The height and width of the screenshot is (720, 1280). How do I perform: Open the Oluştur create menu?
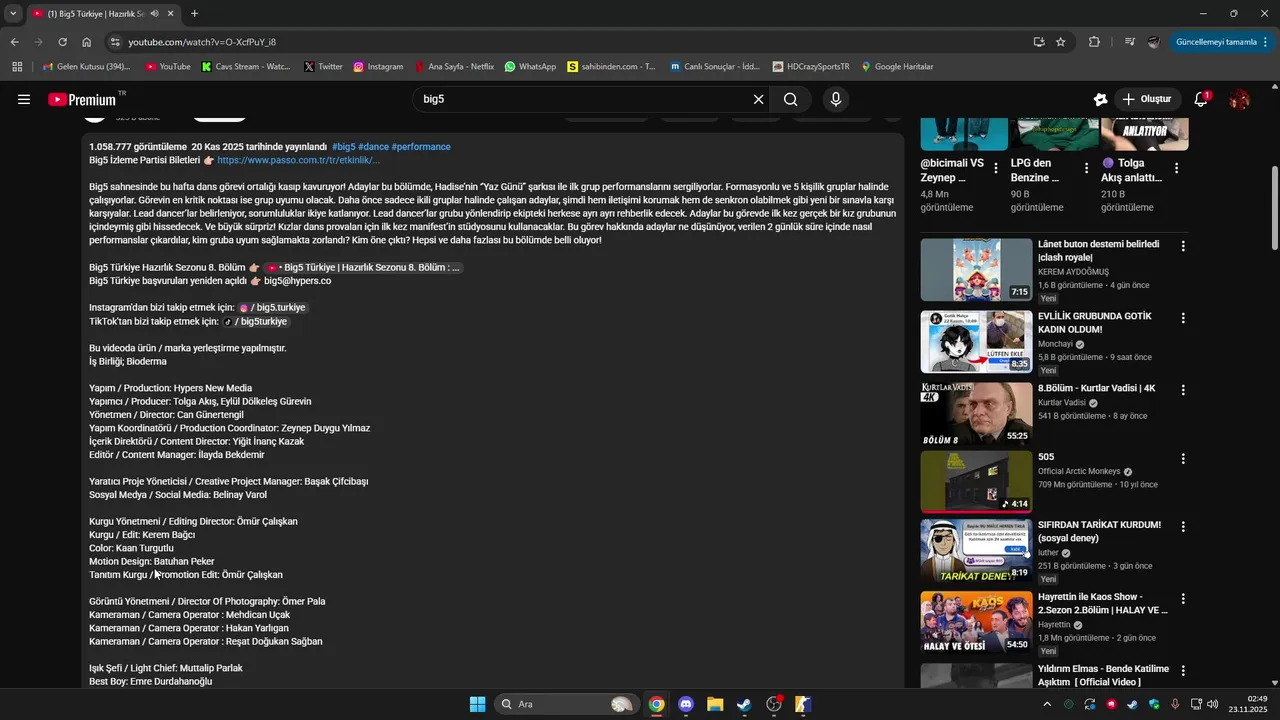pyautogui.click(x=1147, y=99)
